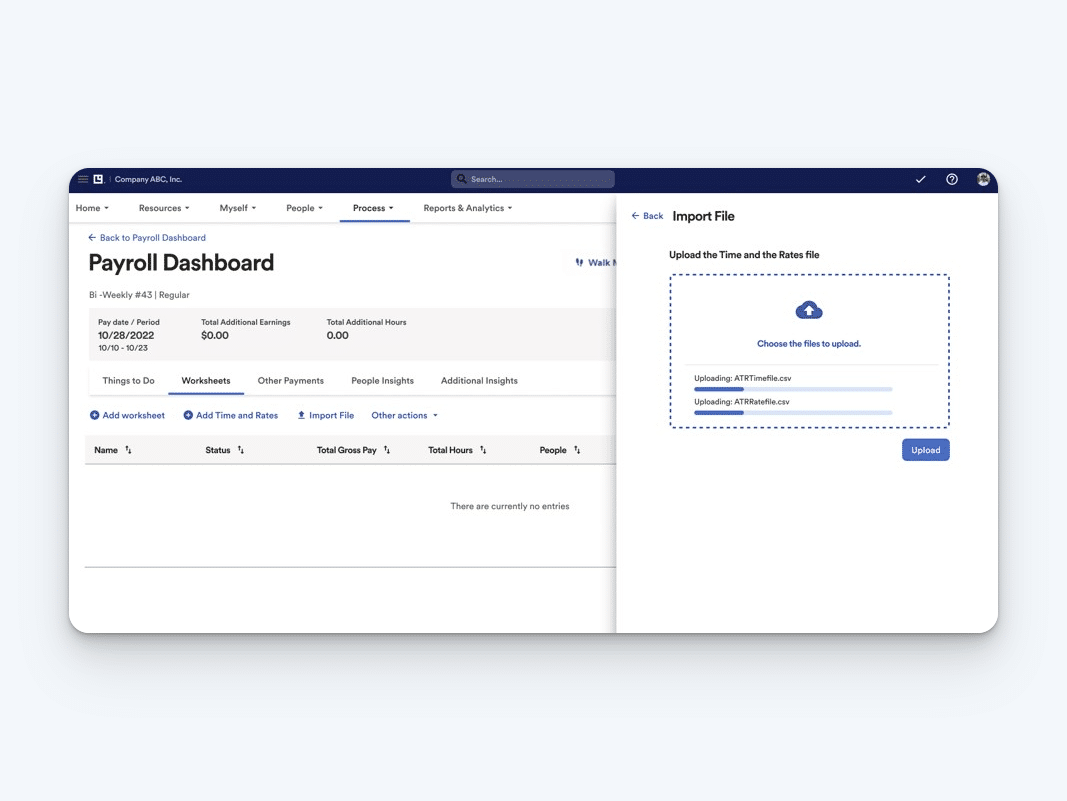Click the Walk Me Through icon

coord(578,262)
